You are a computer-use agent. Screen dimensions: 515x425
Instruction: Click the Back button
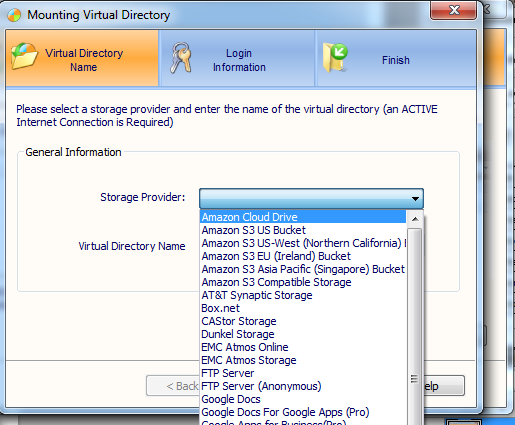tap(173, 386)
